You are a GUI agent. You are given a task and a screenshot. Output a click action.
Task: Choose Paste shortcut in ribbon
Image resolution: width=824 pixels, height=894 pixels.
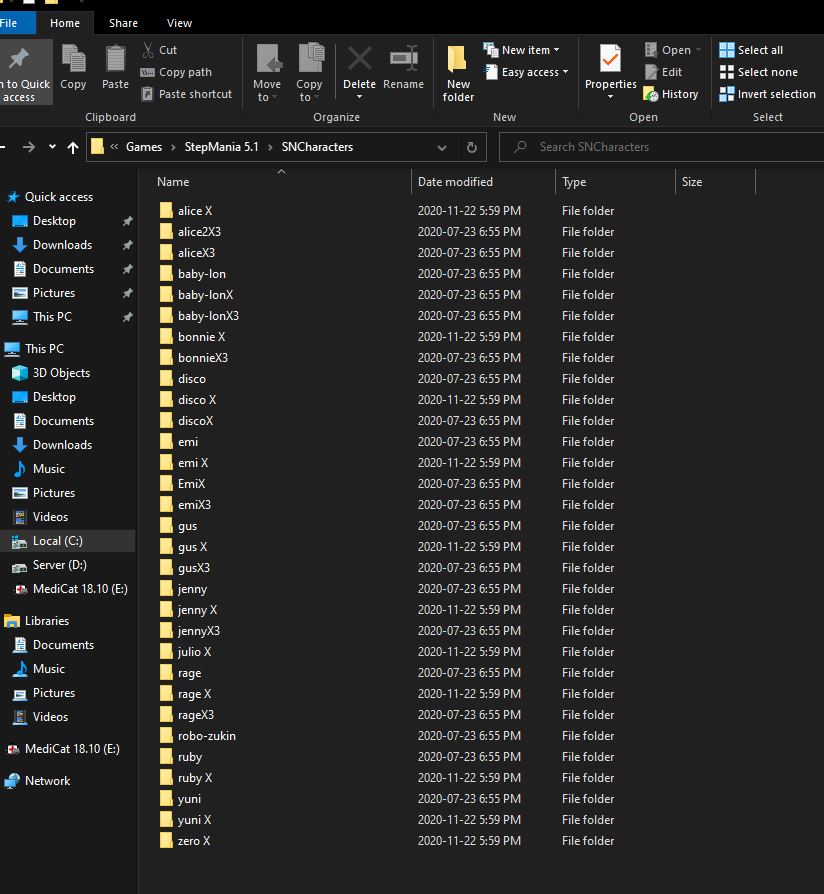click(186, 94)
